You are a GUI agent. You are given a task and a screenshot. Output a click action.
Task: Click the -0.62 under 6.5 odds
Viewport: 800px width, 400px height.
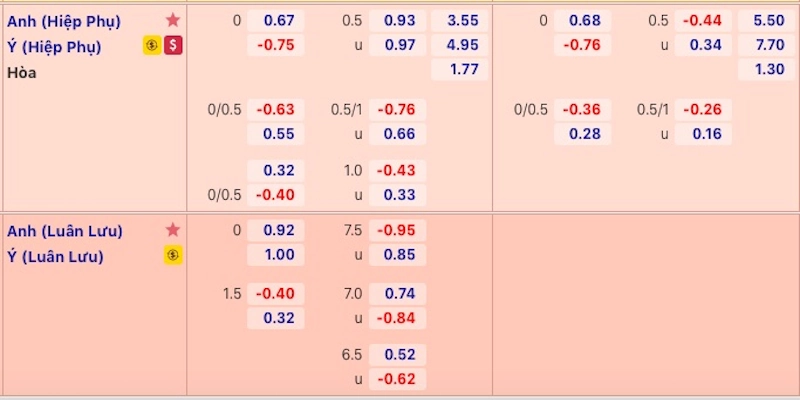tap(398, 379)
